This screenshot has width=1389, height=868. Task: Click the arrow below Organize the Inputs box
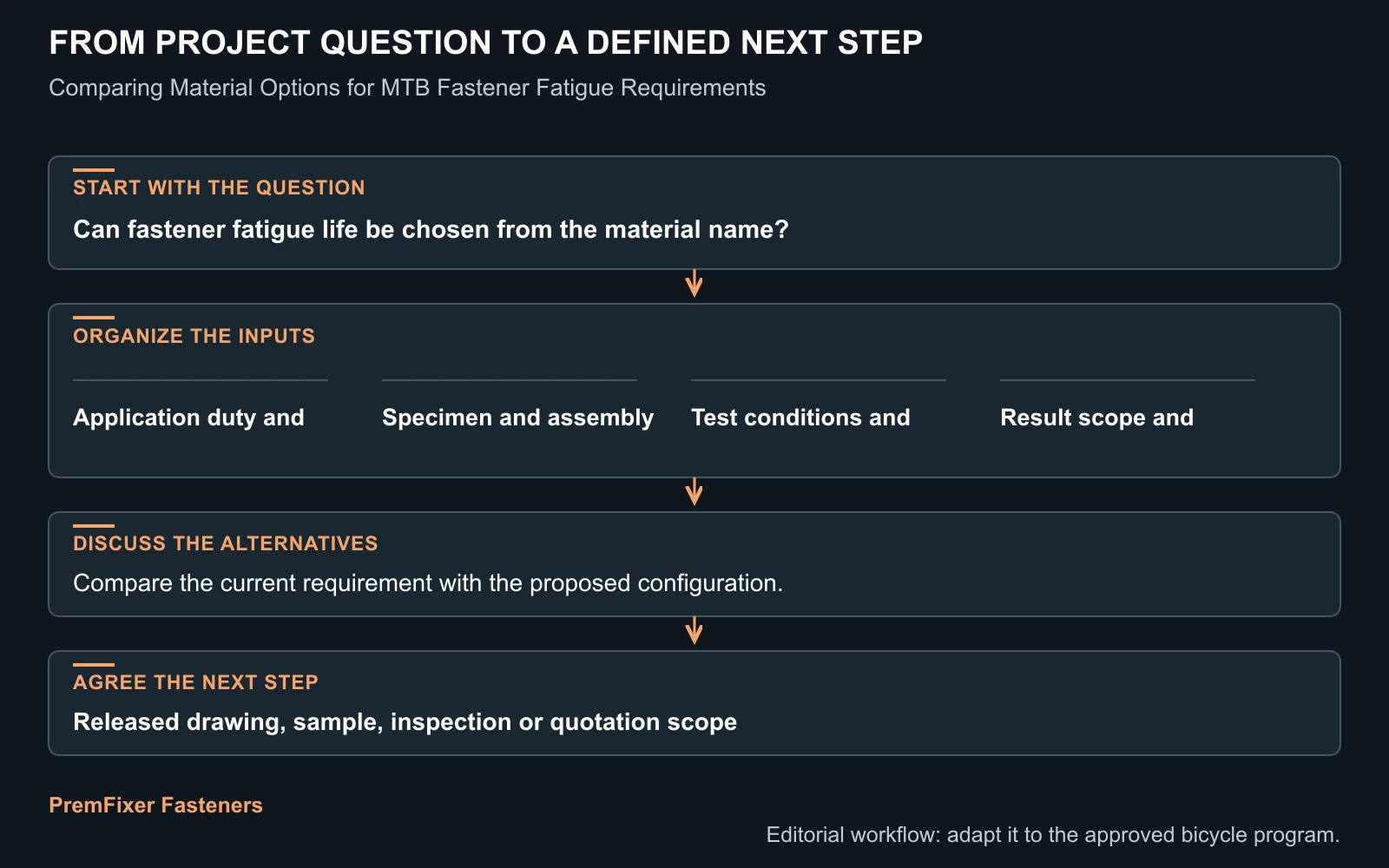694,492
